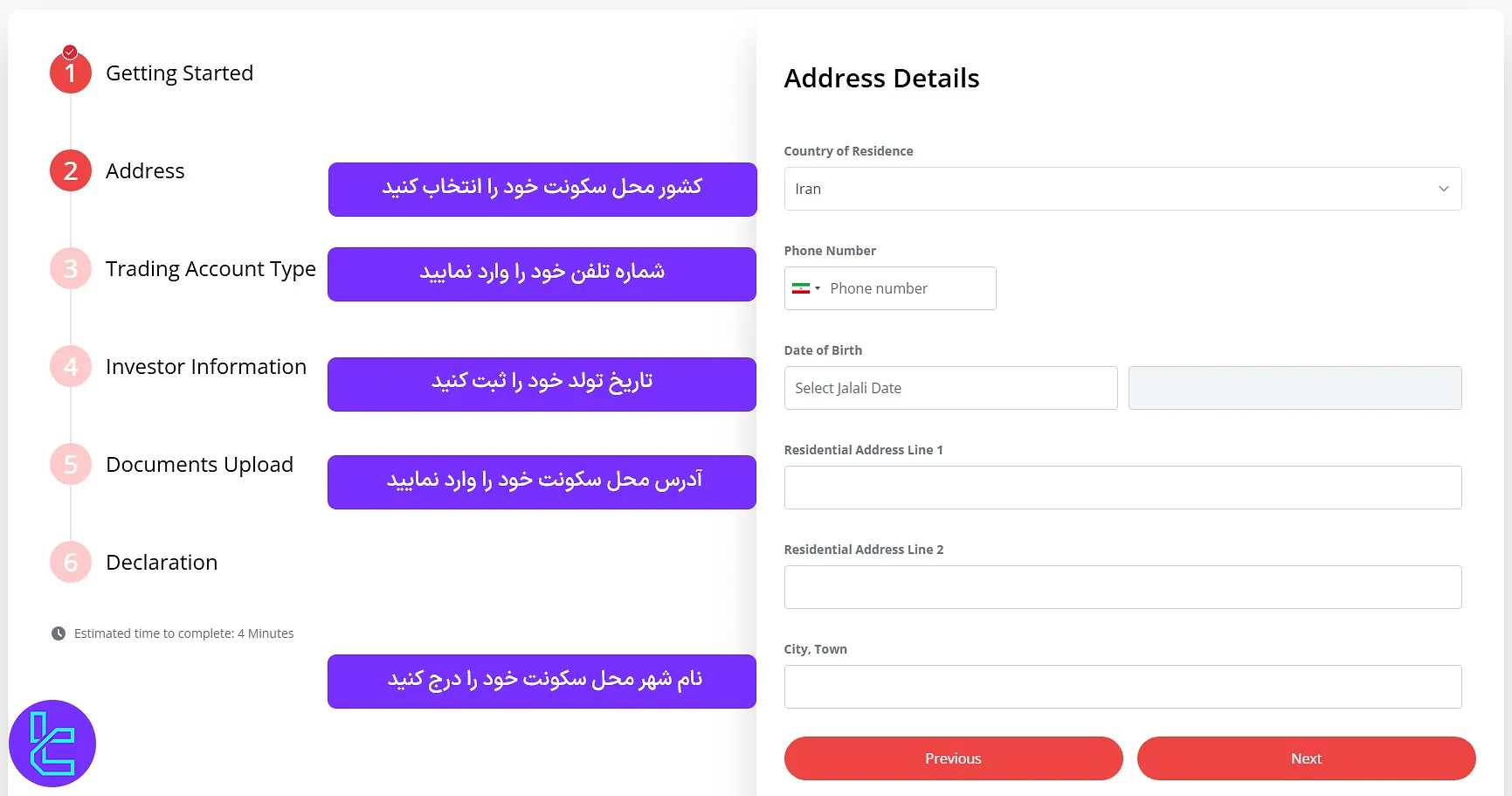The height and width of the screenshot is (796, 1512).
Task: Select the Address step in the sidebar
Action: (x=145, y=170)
